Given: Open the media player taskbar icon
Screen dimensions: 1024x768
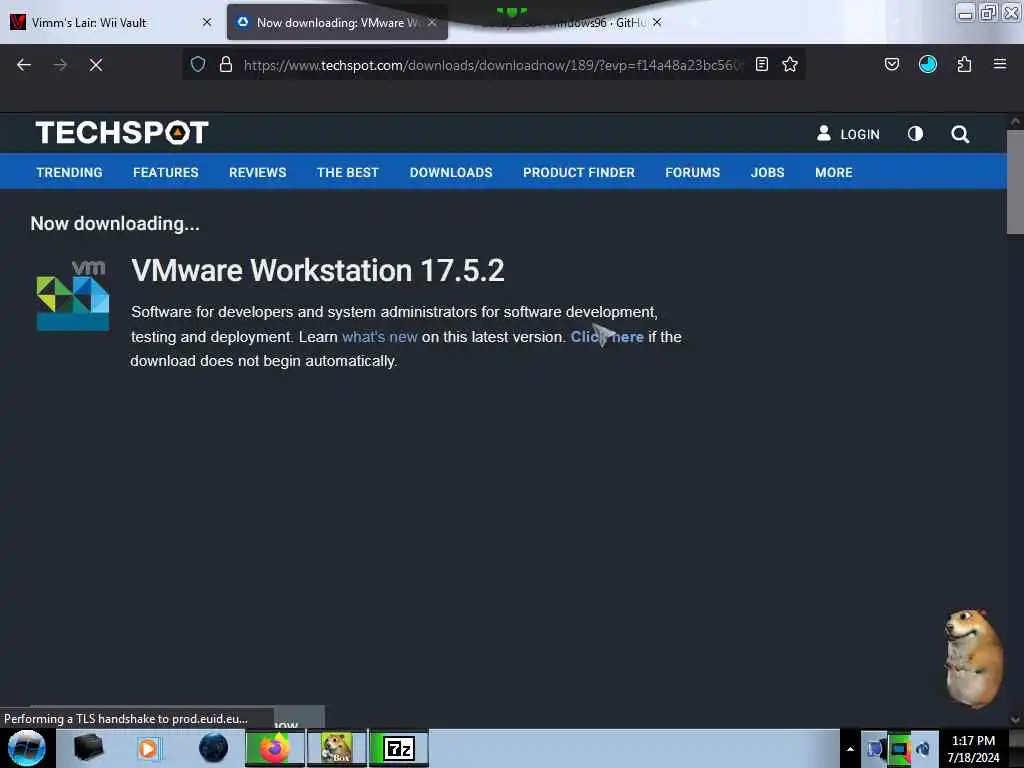Looking at the screenshot, I should (x=148, y=748).
